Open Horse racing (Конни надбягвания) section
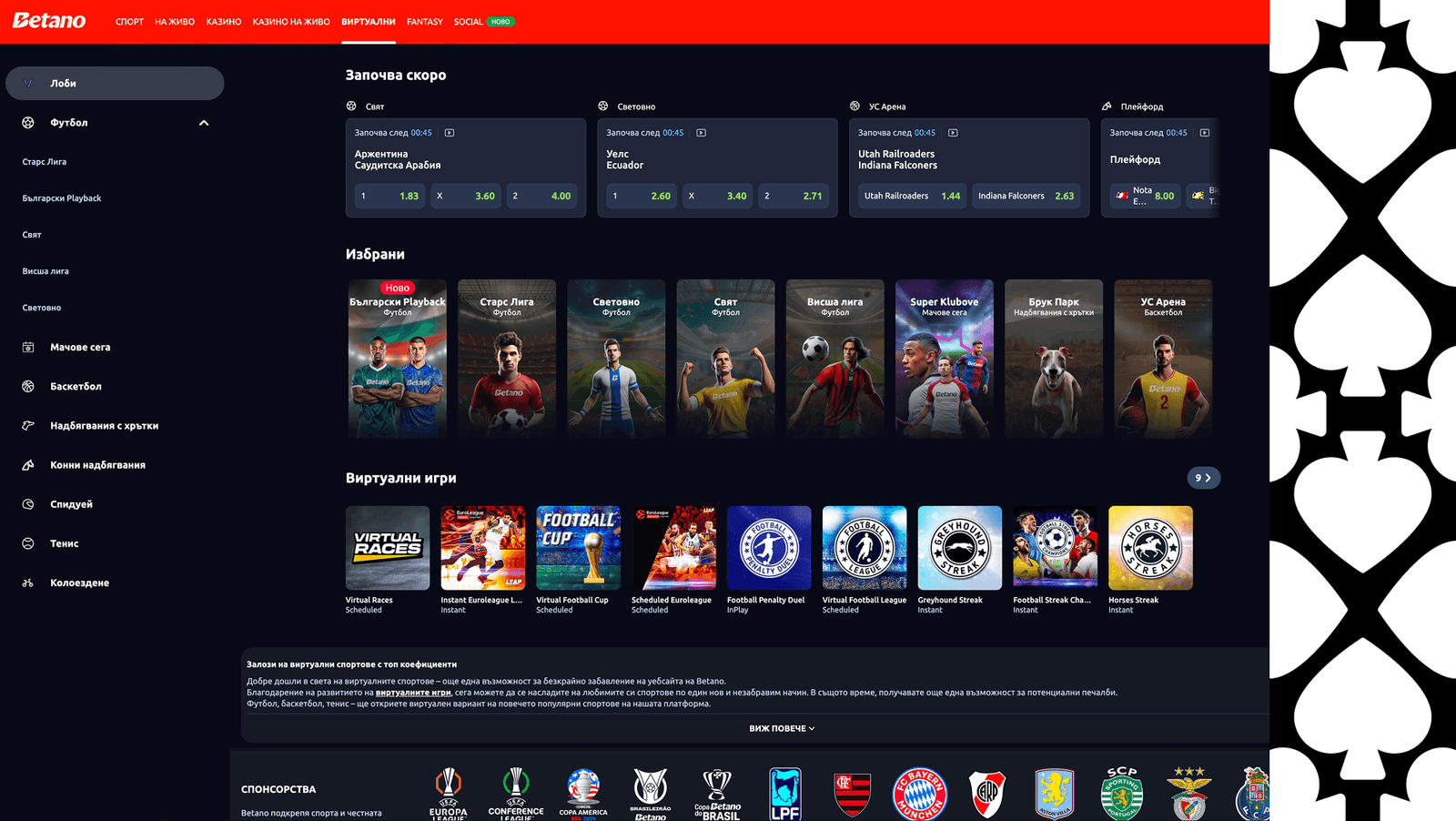This screenshot has width=1456, height=821. click(97, 465)
